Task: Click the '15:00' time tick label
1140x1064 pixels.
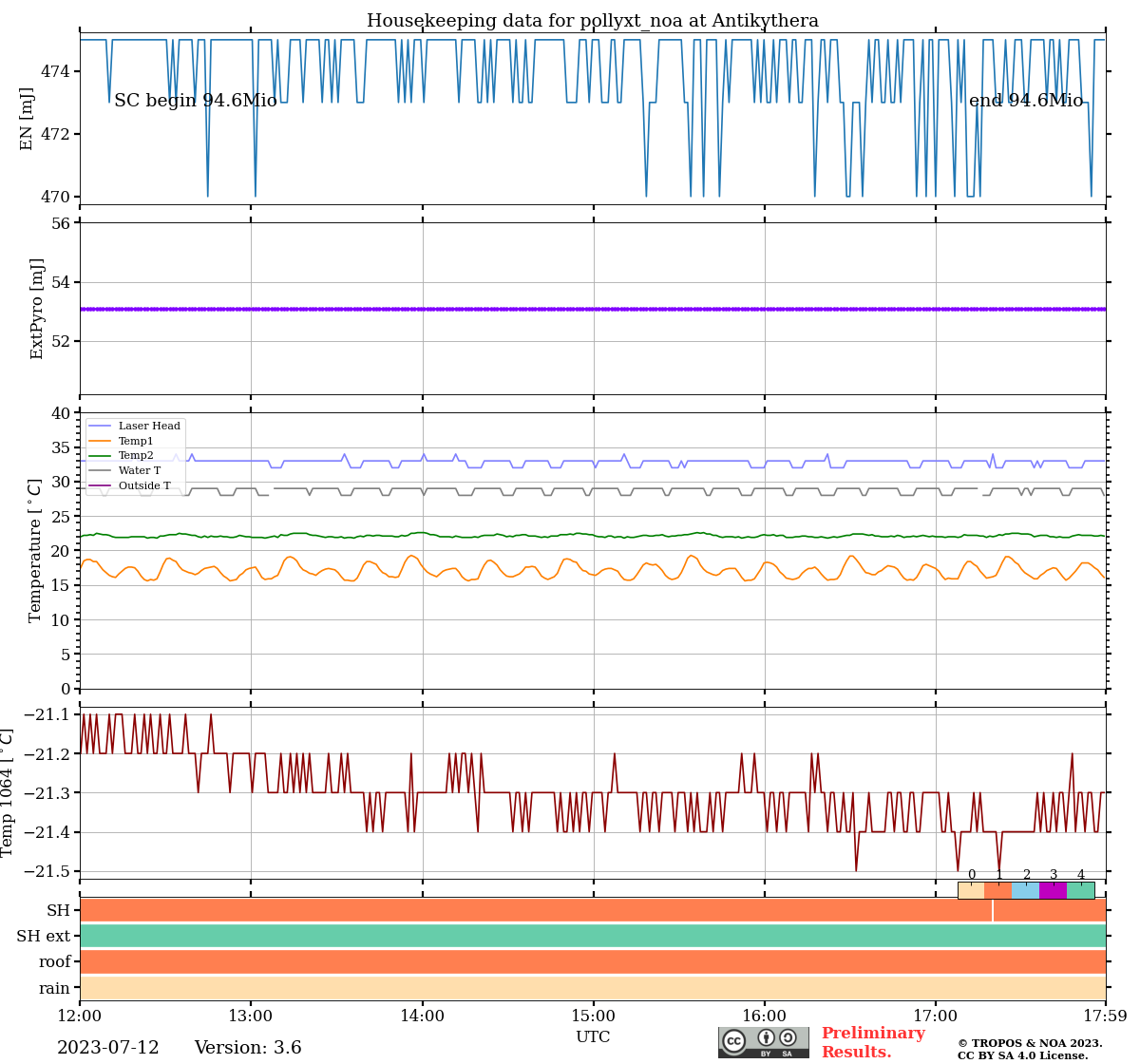Action: point(594,1016)
